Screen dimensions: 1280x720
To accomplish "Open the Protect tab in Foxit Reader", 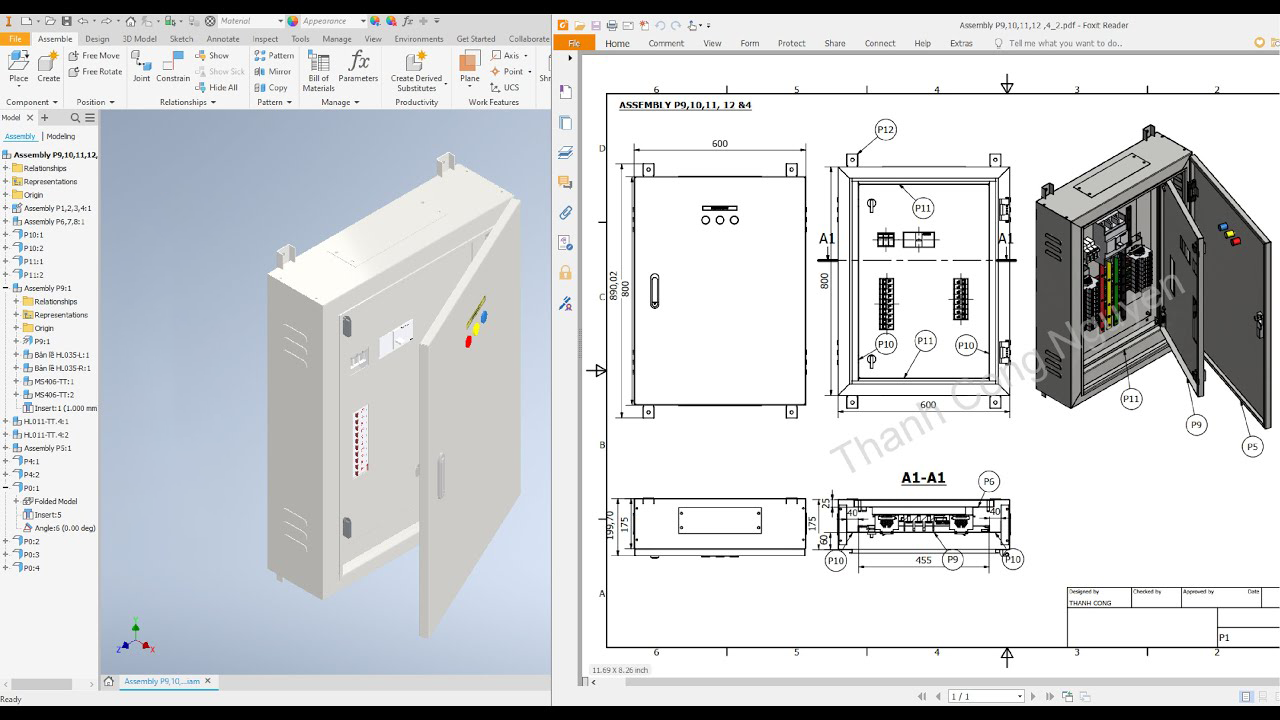I will click(791, 43).
